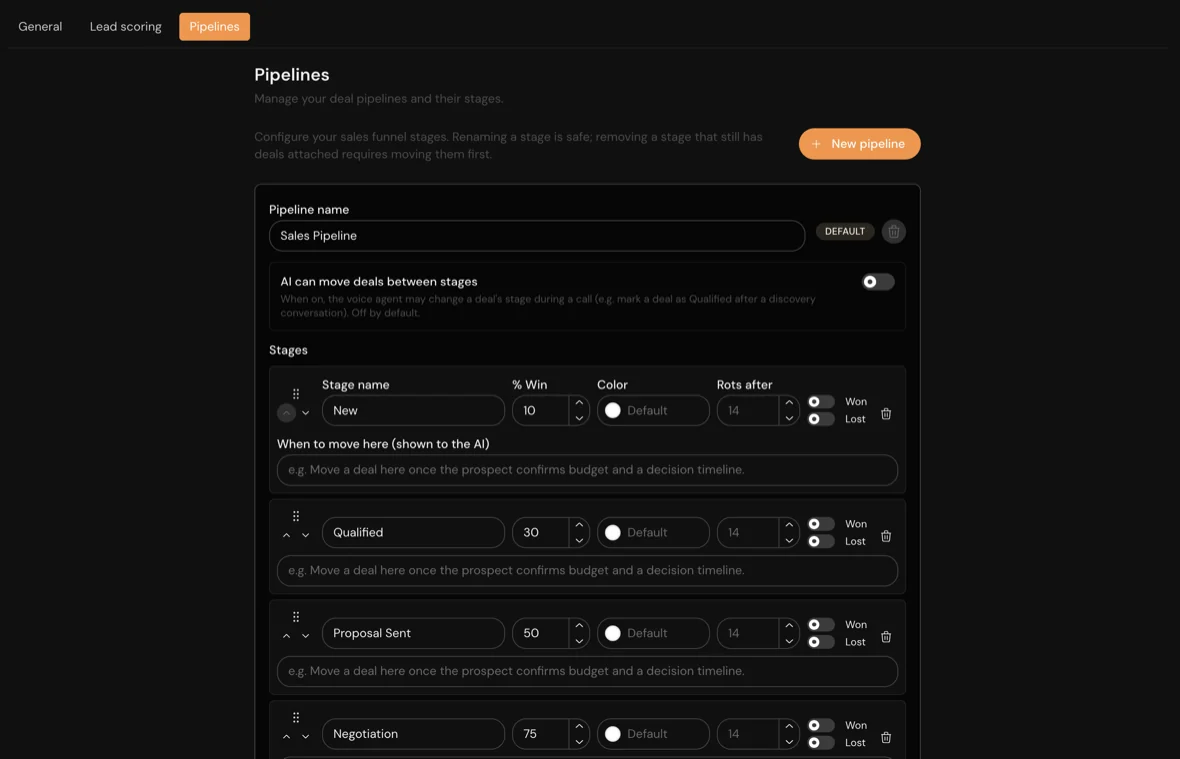The width and height of the screenshot is (1180, 759).
Task: Edit the Pipeline name field
Action: pos(537,235)
